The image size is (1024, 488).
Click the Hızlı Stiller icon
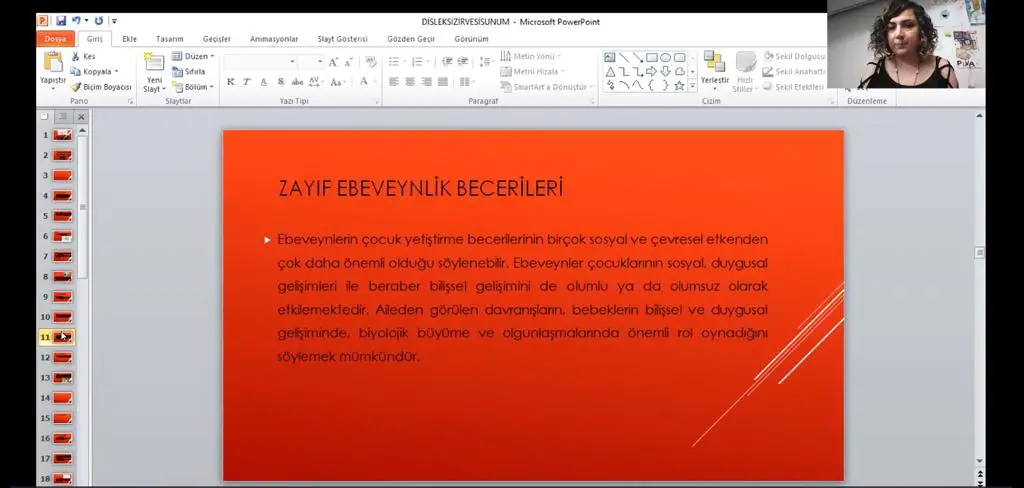click(x=744, y=71)
